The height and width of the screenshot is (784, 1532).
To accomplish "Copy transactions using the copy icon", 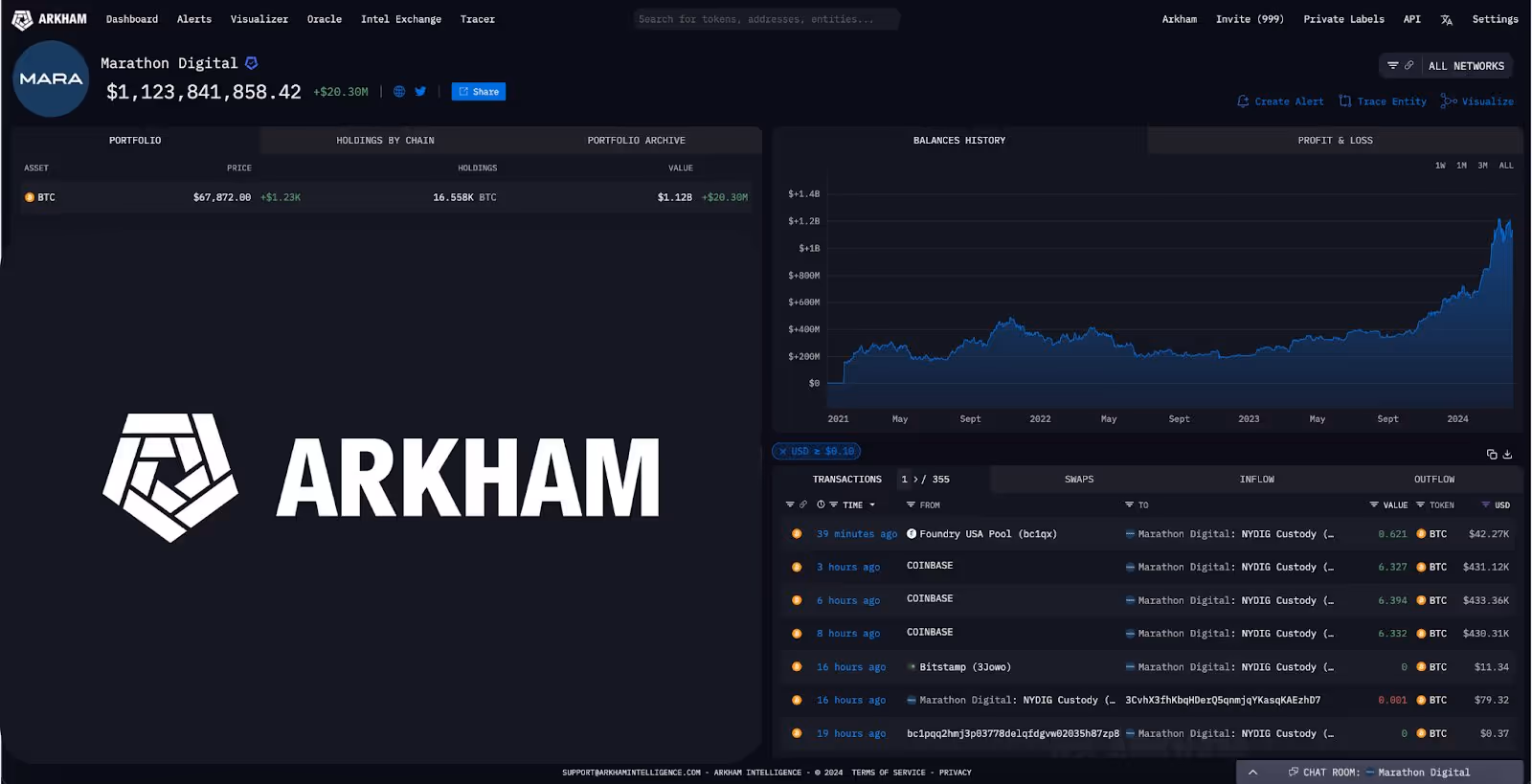I will coord(1492,454).
